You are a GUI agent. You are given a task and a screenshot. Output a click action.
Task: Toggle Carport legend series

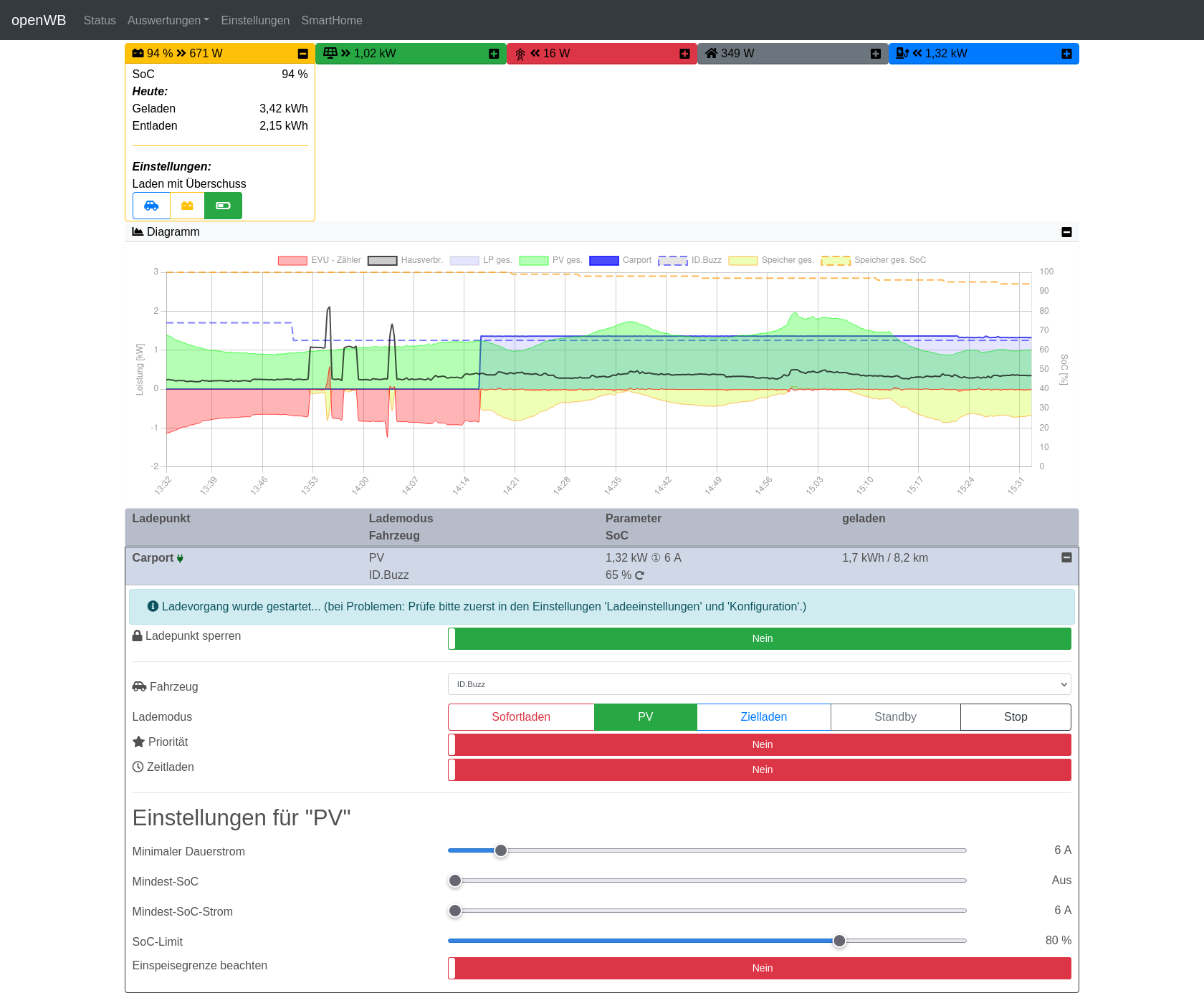coord(620,260)
